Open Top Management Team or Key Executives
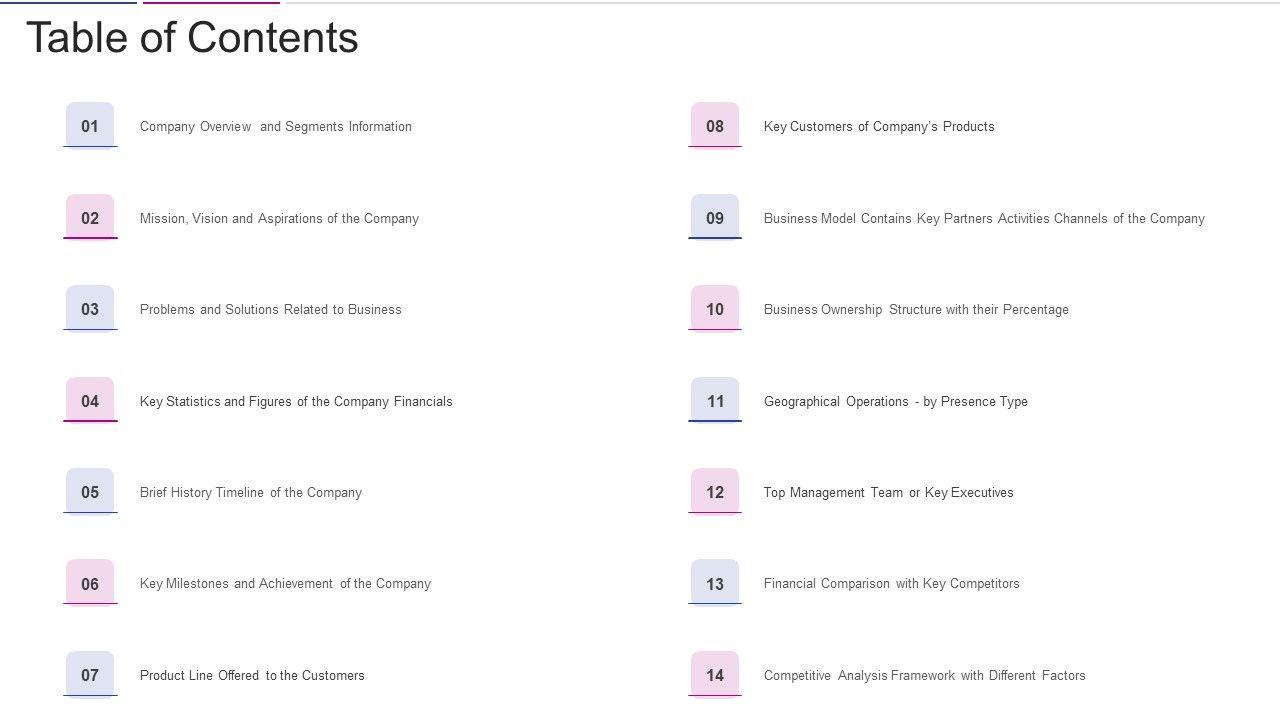Screen dimensions: 1280x720 tap(889, 493)
